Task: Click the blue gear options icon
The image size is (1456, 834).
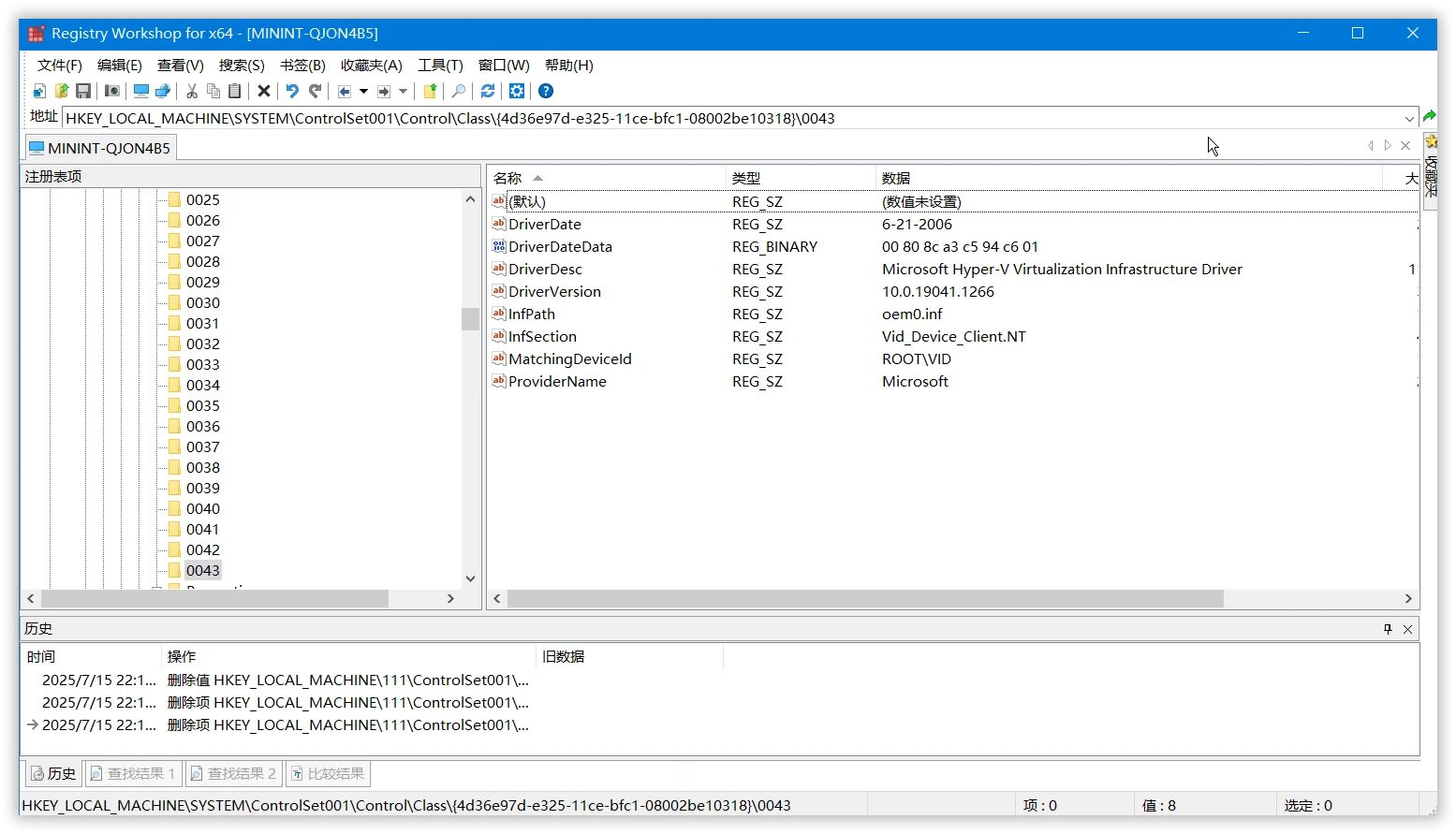Action: (x=517, y=91)
